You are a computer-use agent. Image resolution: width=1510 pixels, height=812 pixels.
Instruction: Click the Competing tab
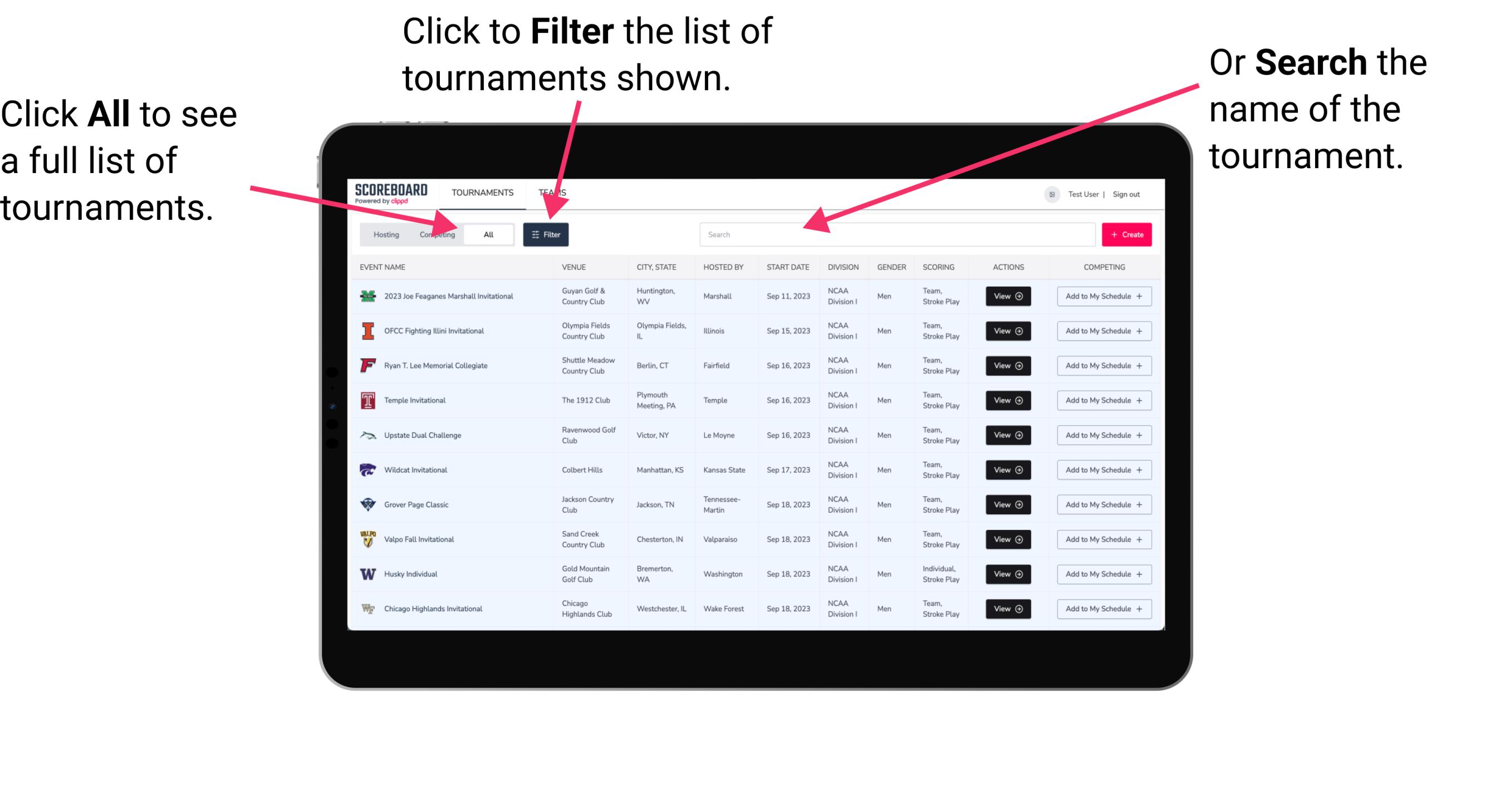click(436, 235)
